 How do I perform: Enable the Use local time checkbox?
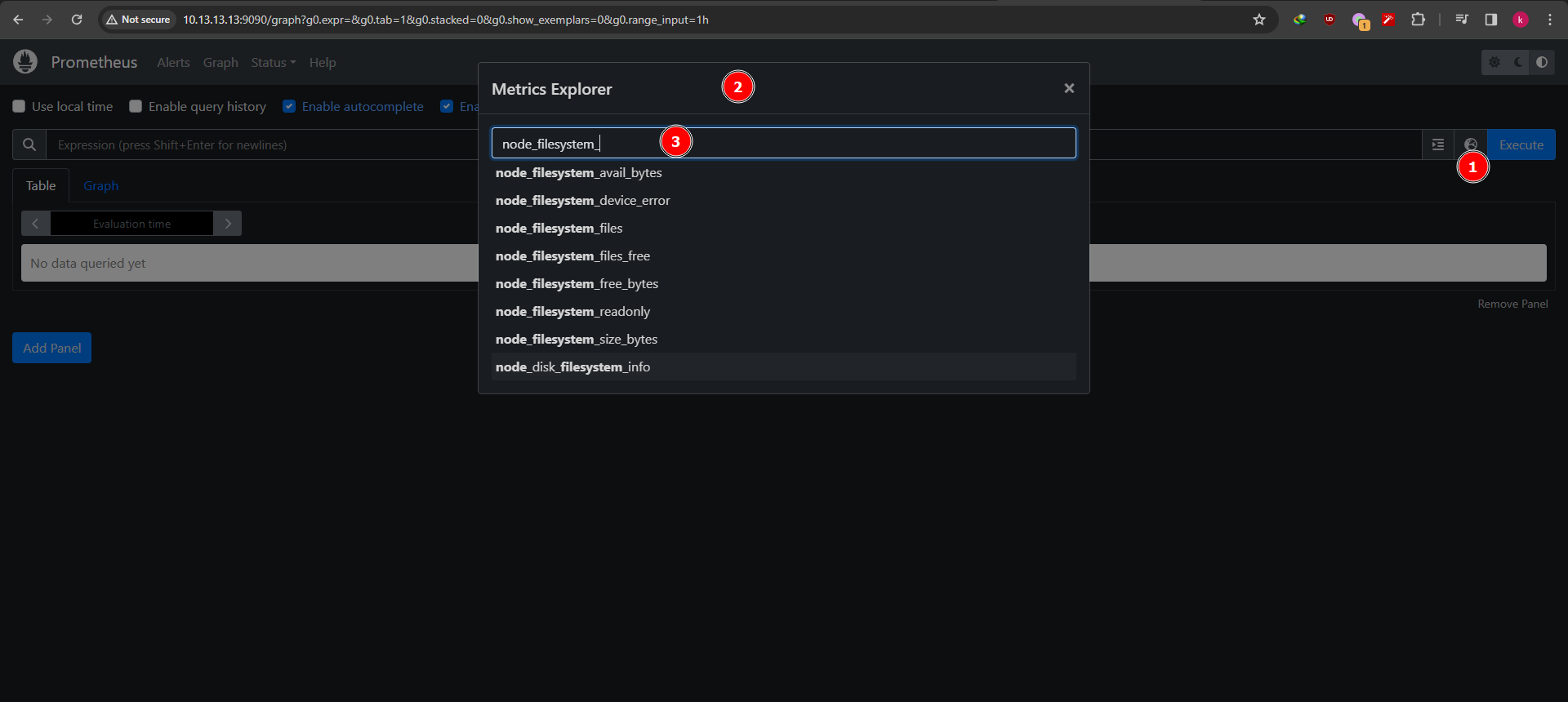coord(19,106)
